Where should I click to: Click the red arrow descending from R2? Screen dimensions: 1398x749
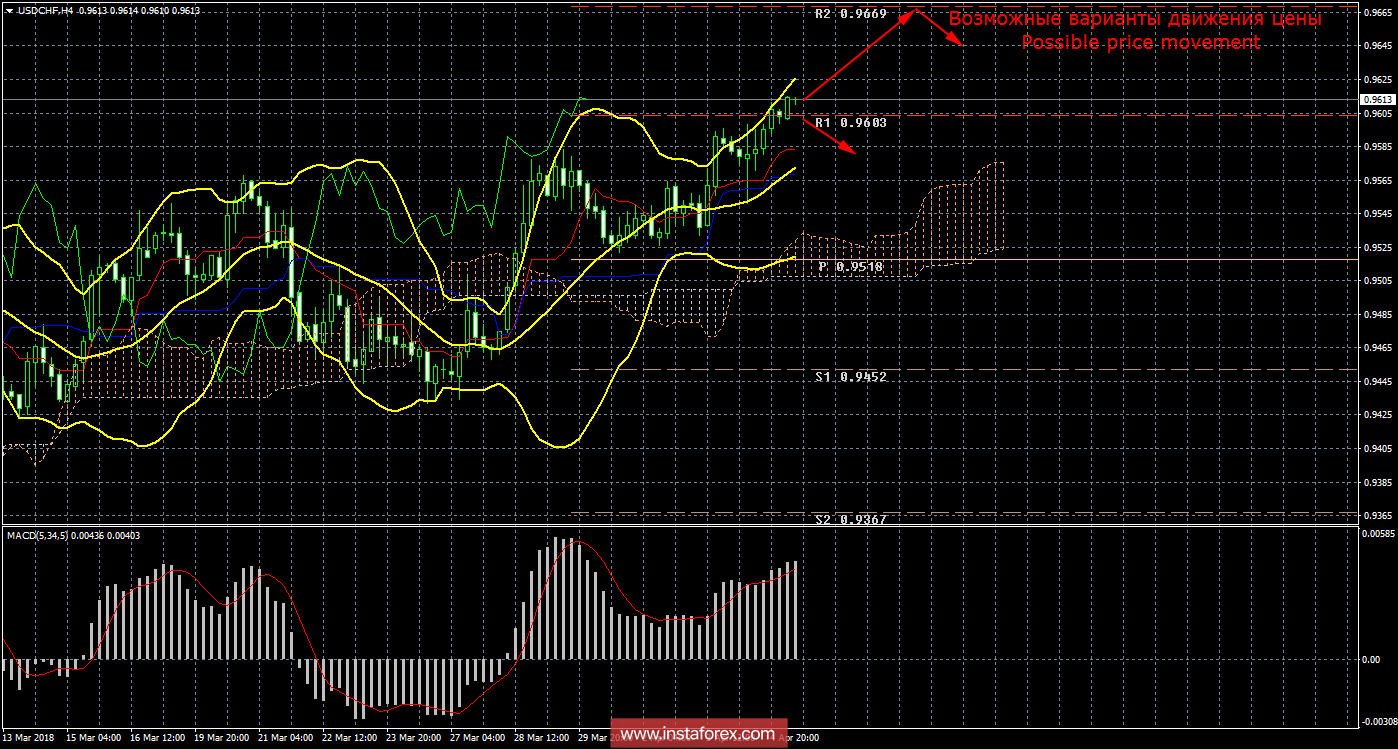tap(940, 29)
